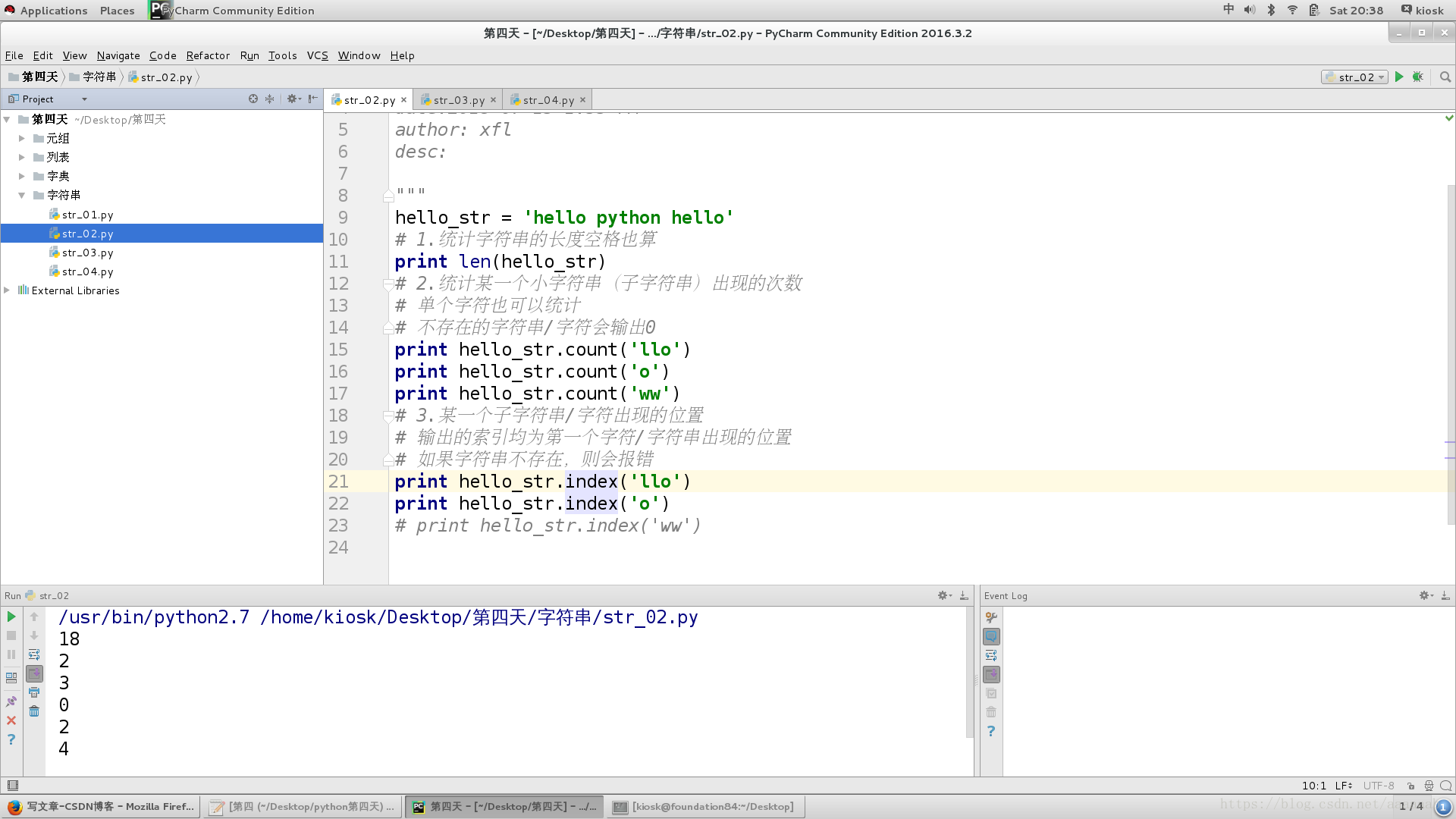Switch to str_04.py editor tab
This screenshot has width=1456, height=819.
point(548,100)
